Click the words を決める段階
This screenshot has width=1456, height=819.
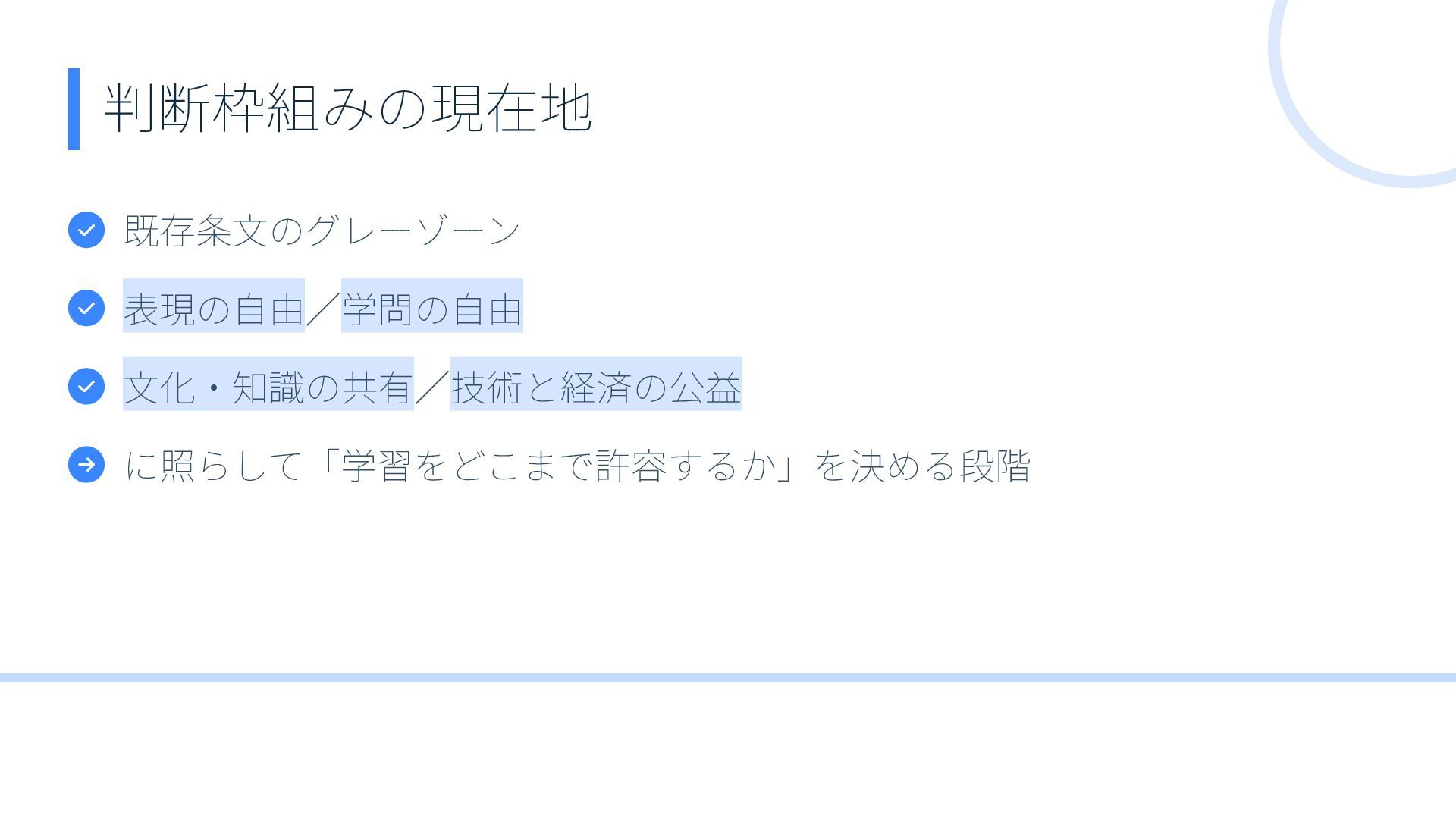click(922, 465)
